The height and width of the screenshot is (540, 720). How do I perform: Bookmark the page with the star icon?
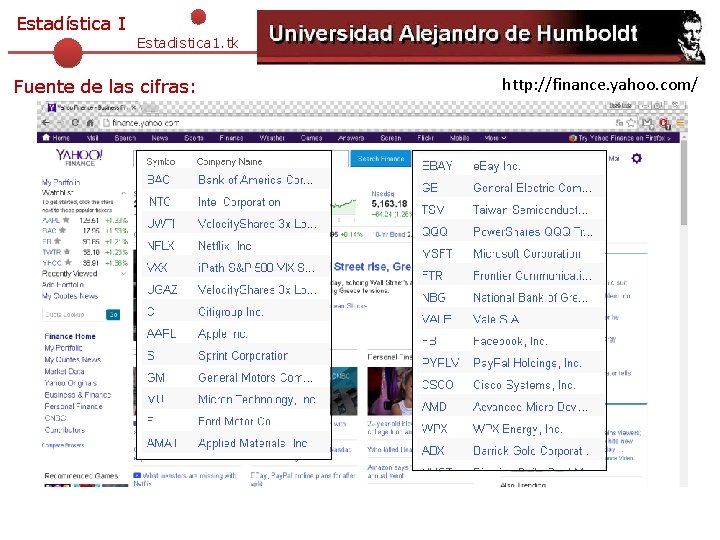[632, 123]
